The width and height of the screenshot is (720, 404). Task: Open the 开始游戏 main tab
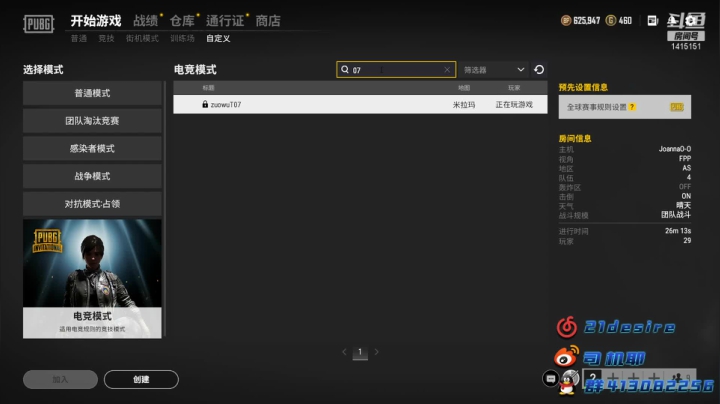click(96, 21)
